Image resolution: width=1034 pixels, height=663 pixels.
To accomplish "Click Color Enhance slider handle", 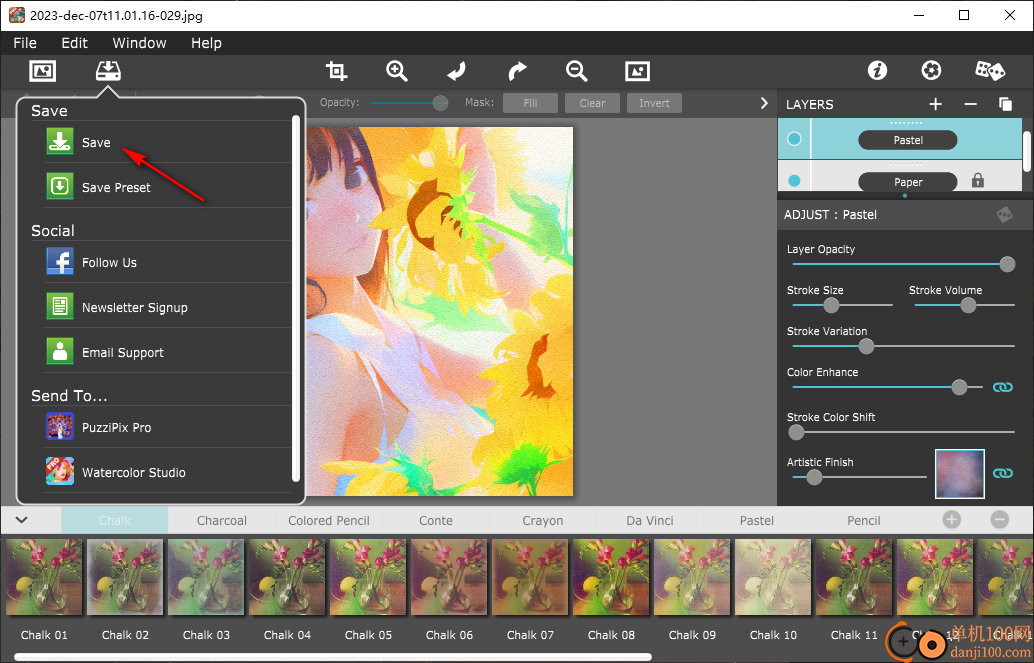I will tap(959, 387).
